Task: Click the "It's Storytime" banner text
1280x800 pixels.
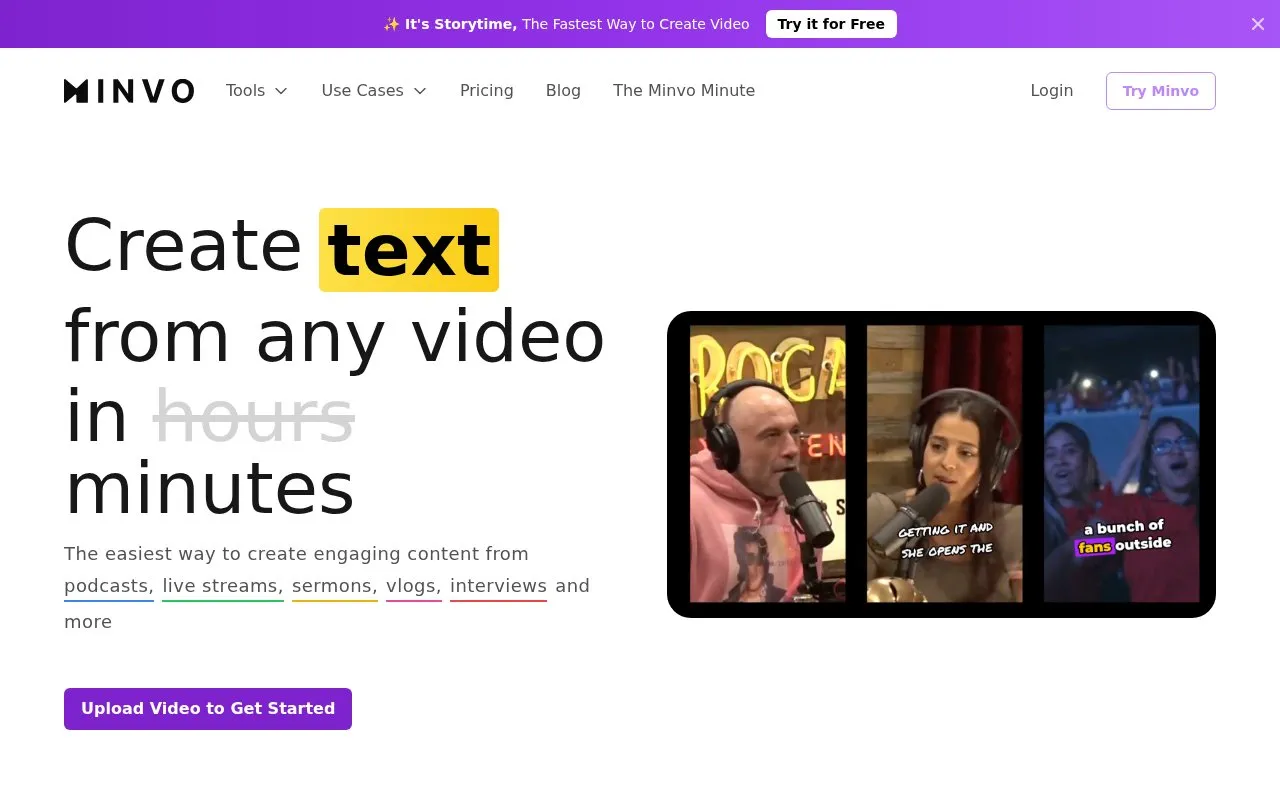Action: 461,24
